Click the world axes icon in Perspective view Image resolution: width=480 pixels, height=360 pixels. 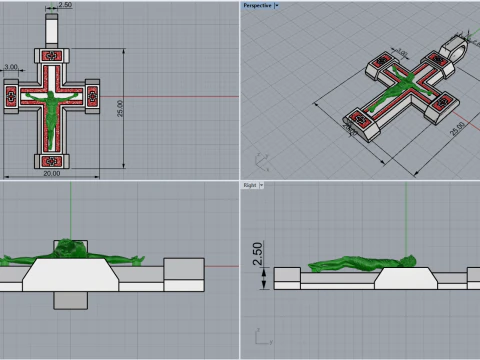click(x=262, y=162)
